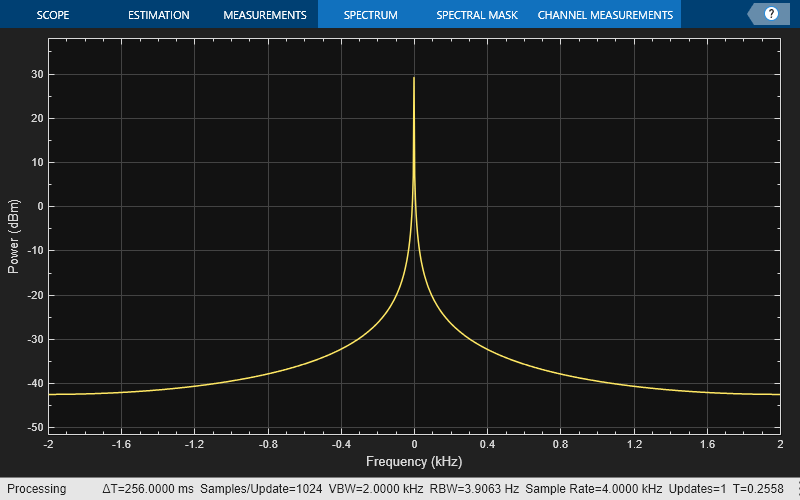Viewport: 800px width, 500px height.
Task: Click the 0 tick on the frequency axis
Action: tap(414, 444)
